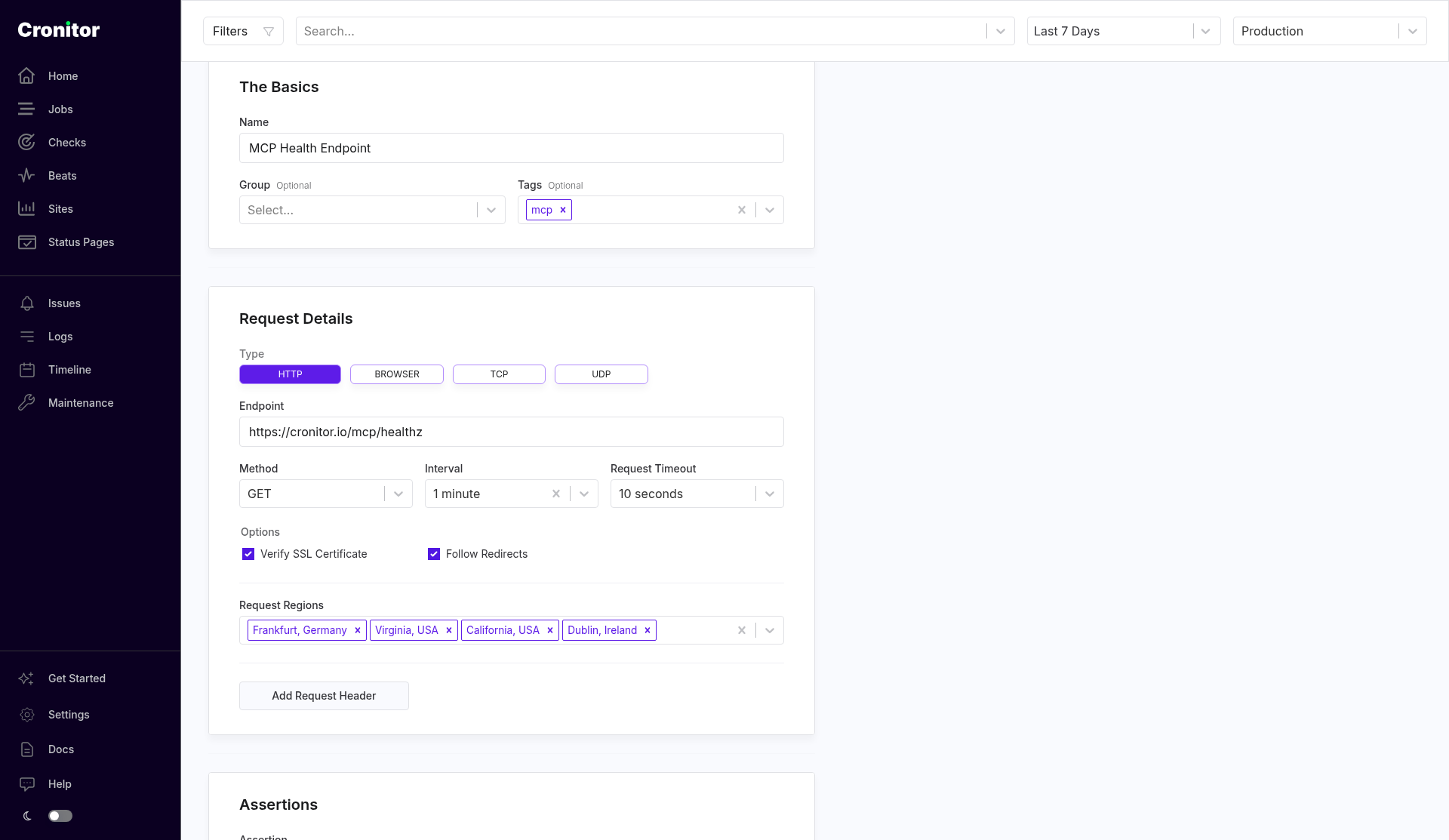The width and height of the screenshot is (1449, 840).
Task: Uncheck Follow Redirects
Action: click(434, 554)
